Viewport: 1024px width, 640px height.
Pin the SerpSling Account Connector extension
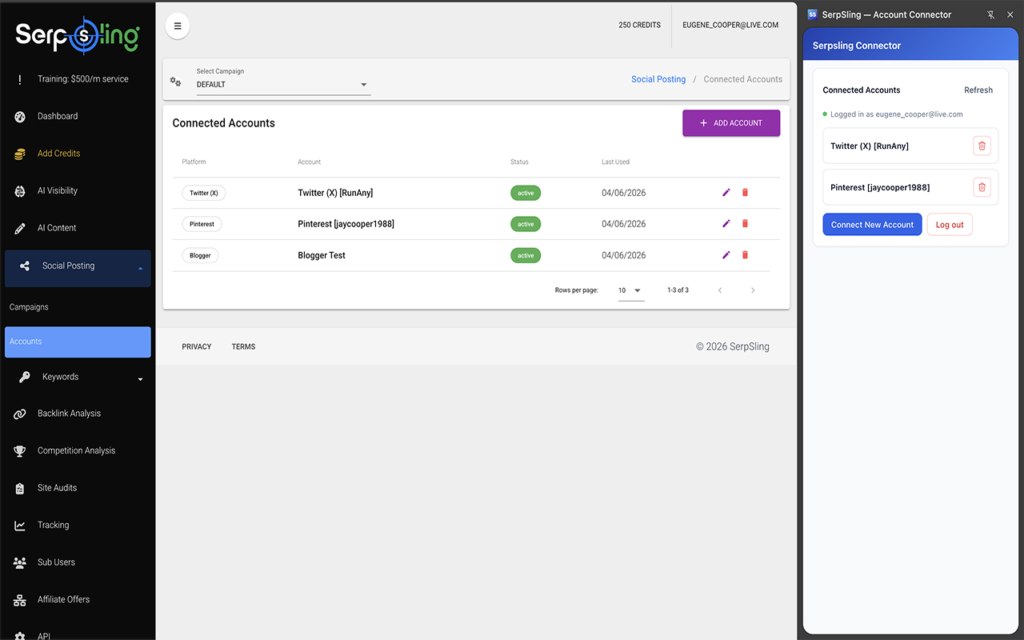pos(990,15)
